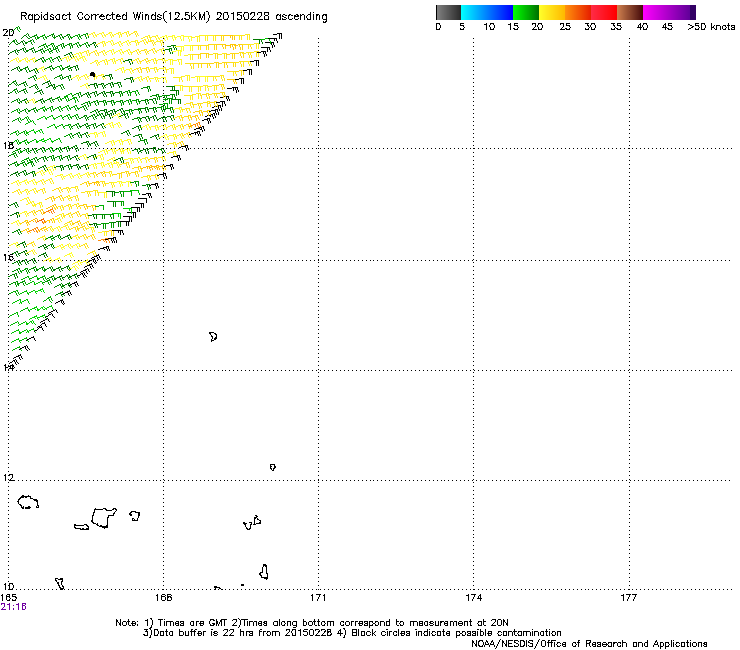The height and width of the screenshot is (650, 740).
Task: Click the small island outline near 14.5N
Action: (x=213, y=337)
